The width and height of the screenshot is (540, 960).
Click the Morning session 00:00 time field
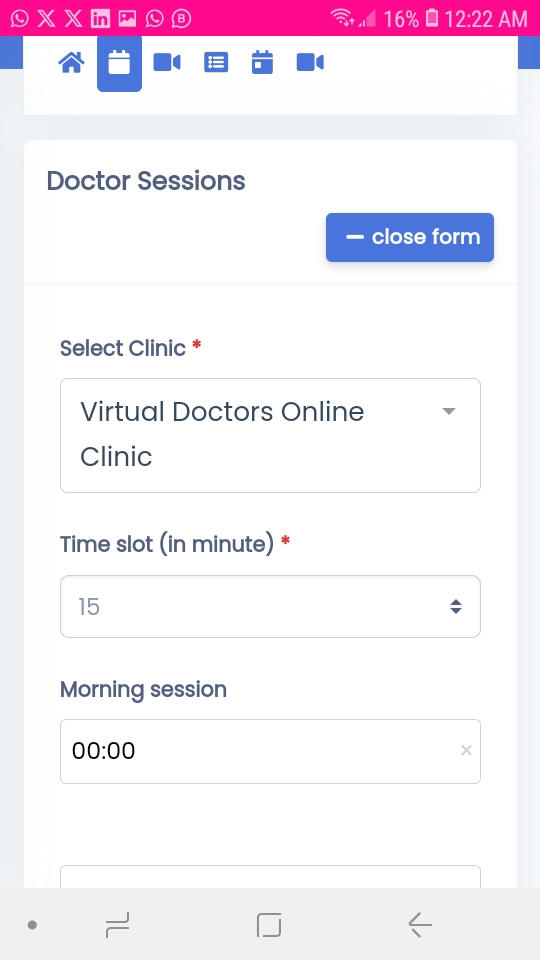(x=270, y=751)
